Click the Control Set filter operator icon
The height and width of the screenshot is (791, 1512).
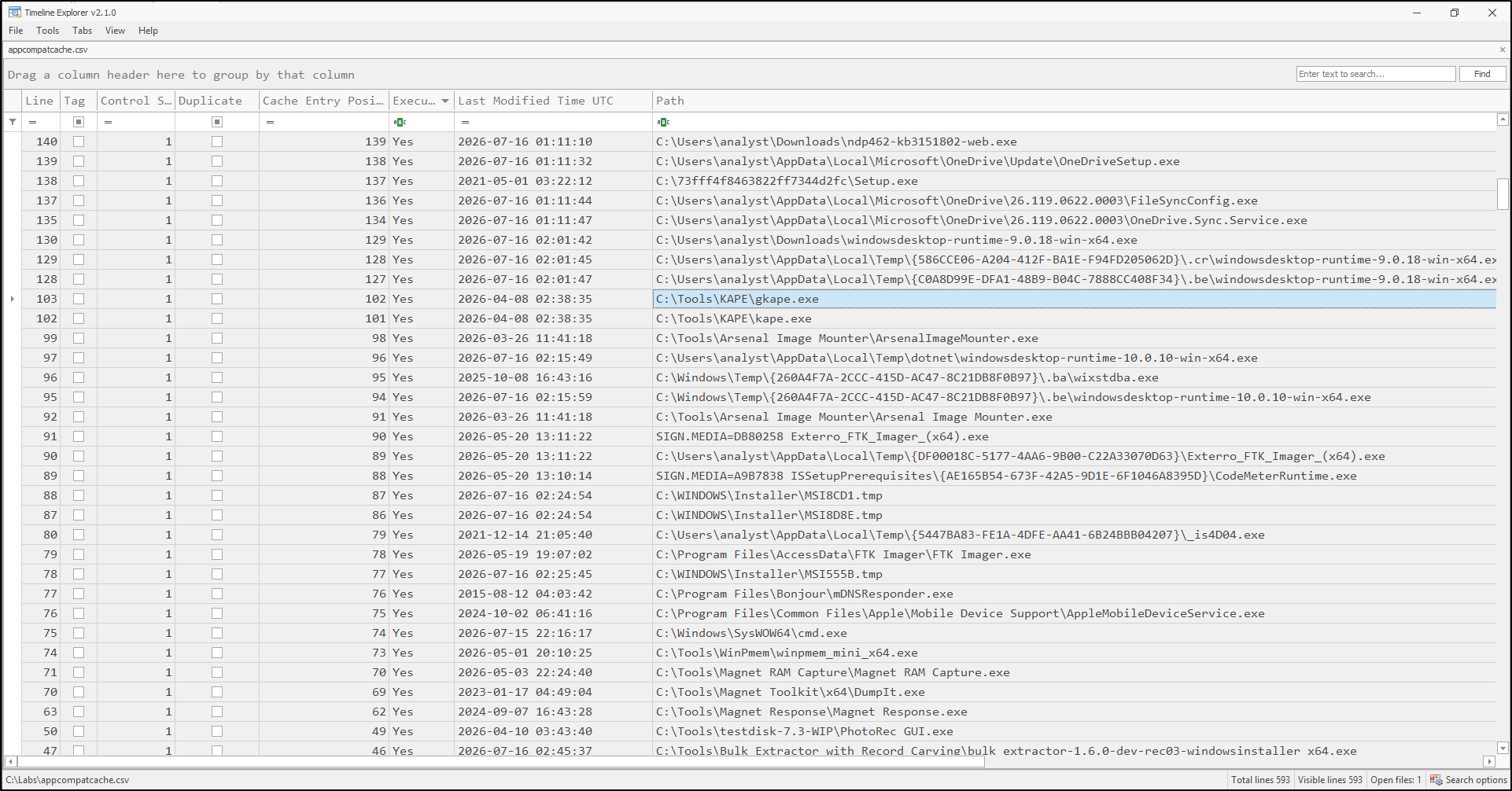[108, 122]
